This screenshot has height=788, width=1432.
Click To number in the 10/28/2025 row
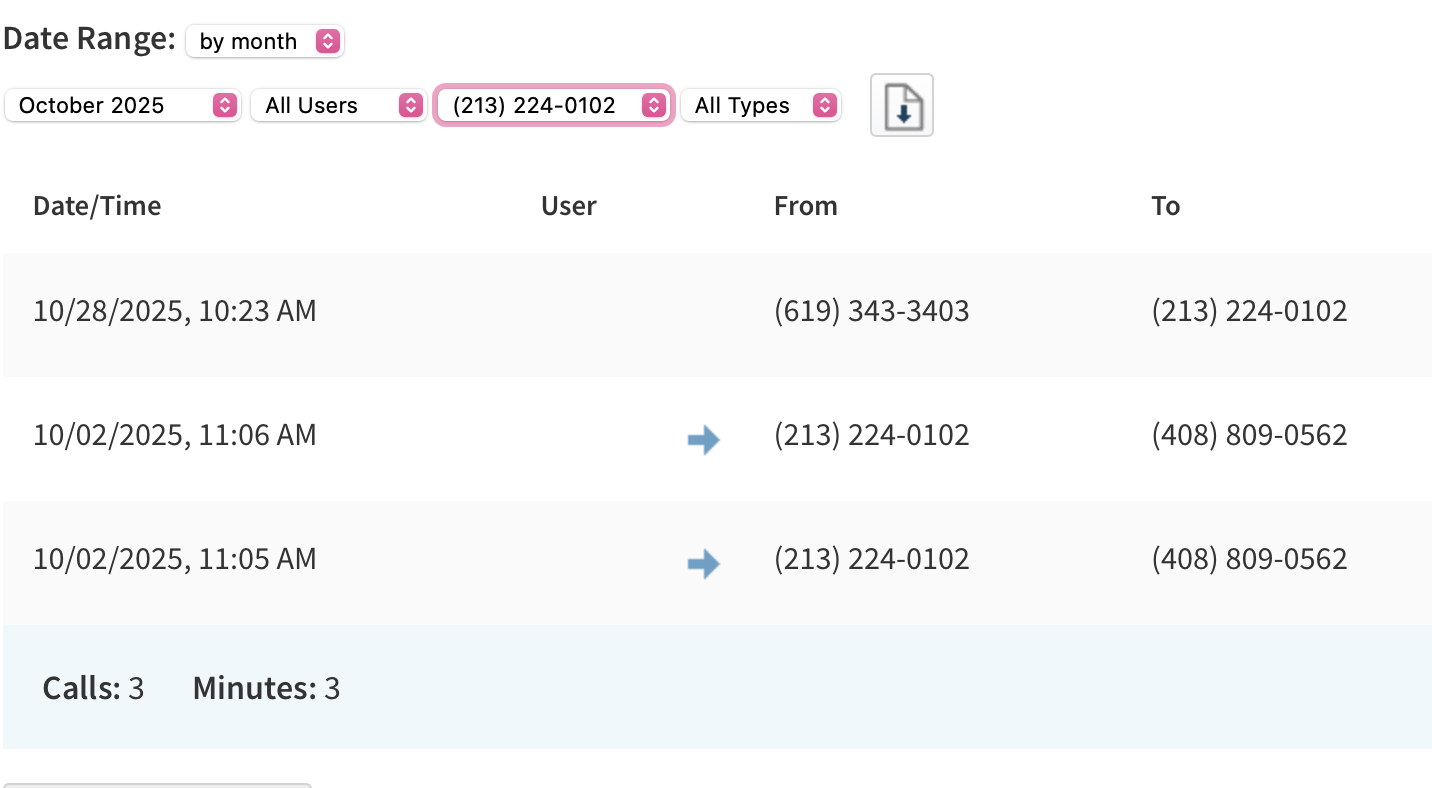point(1249,311)
